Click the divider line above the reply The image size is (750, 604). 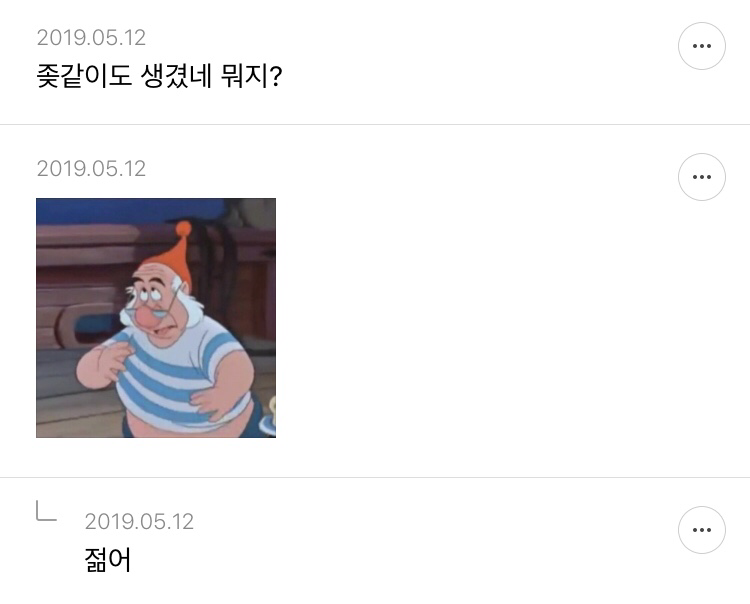(x=375, y=477)
